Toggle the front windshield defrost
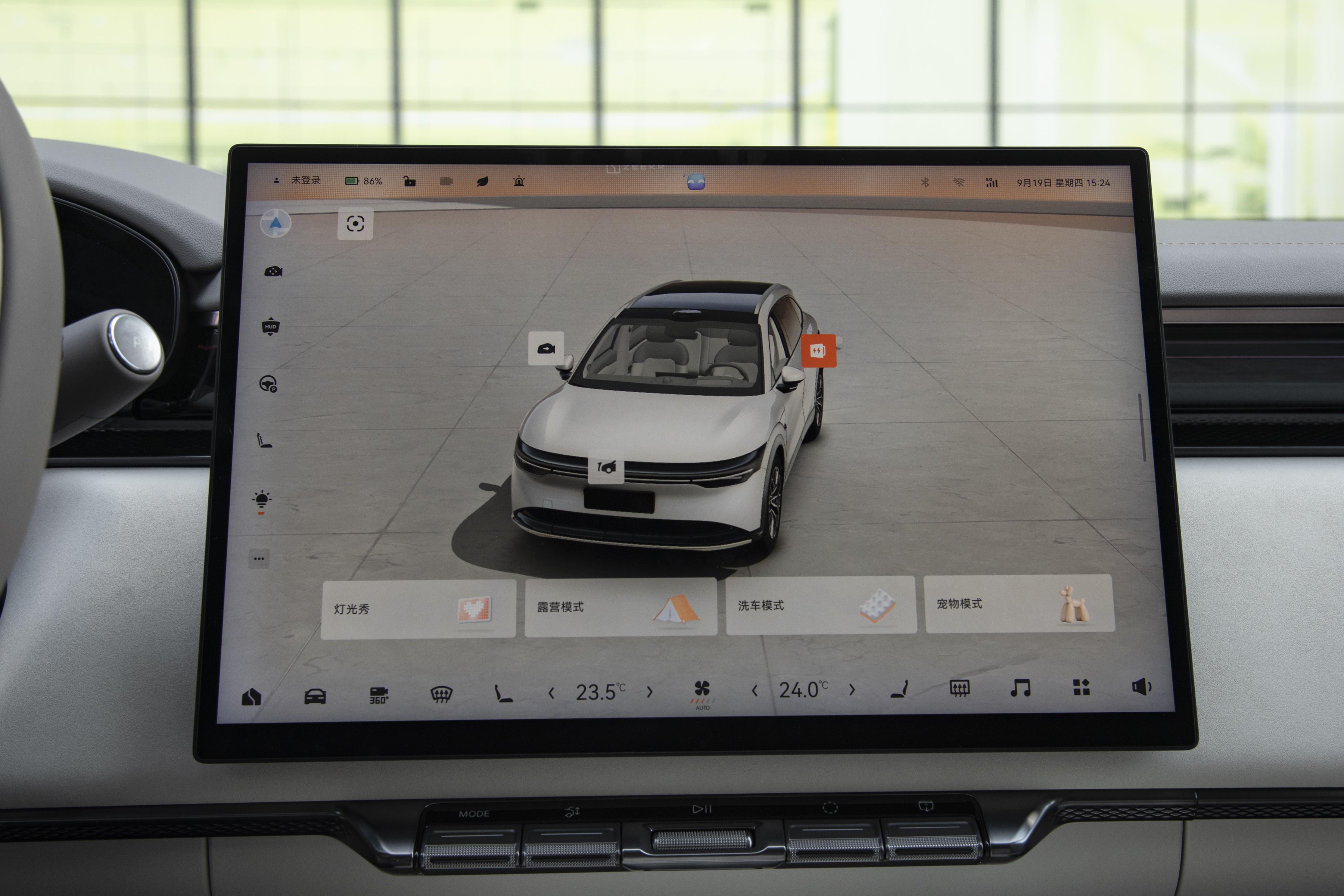 (441, 694)
